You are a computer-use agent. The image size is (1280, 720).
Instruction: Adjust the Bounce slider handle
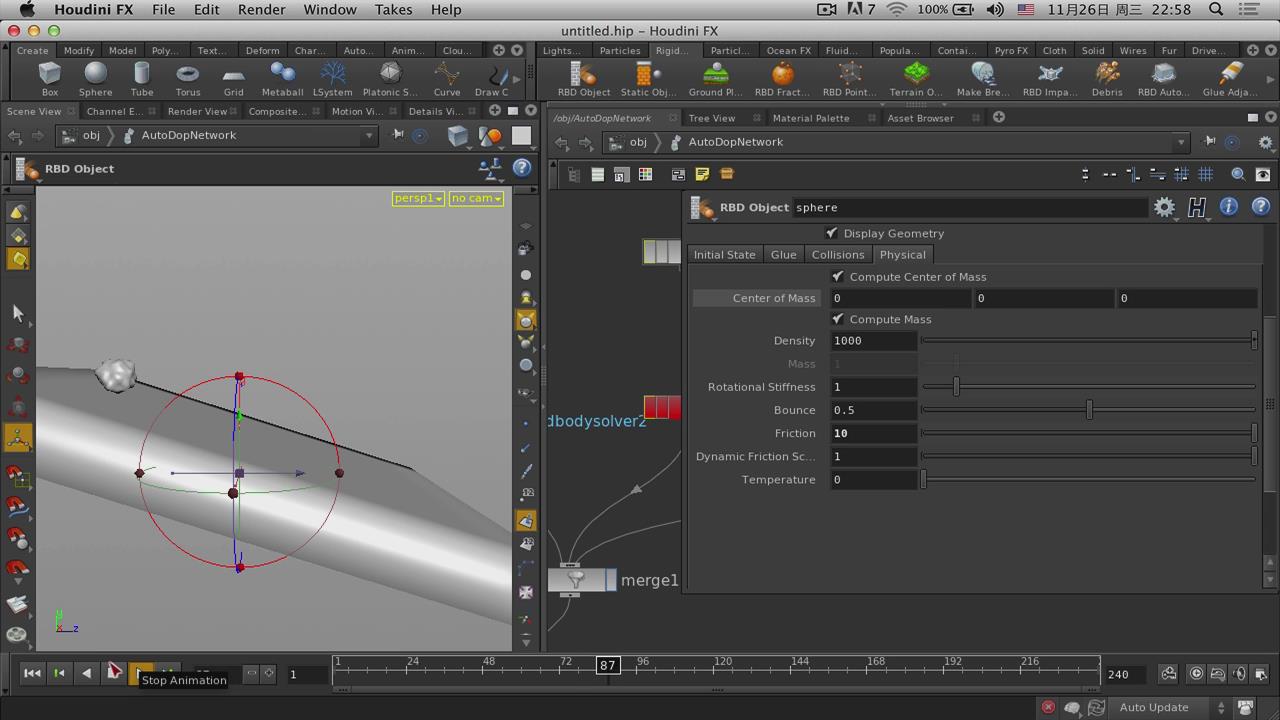tap(1089, 410)
